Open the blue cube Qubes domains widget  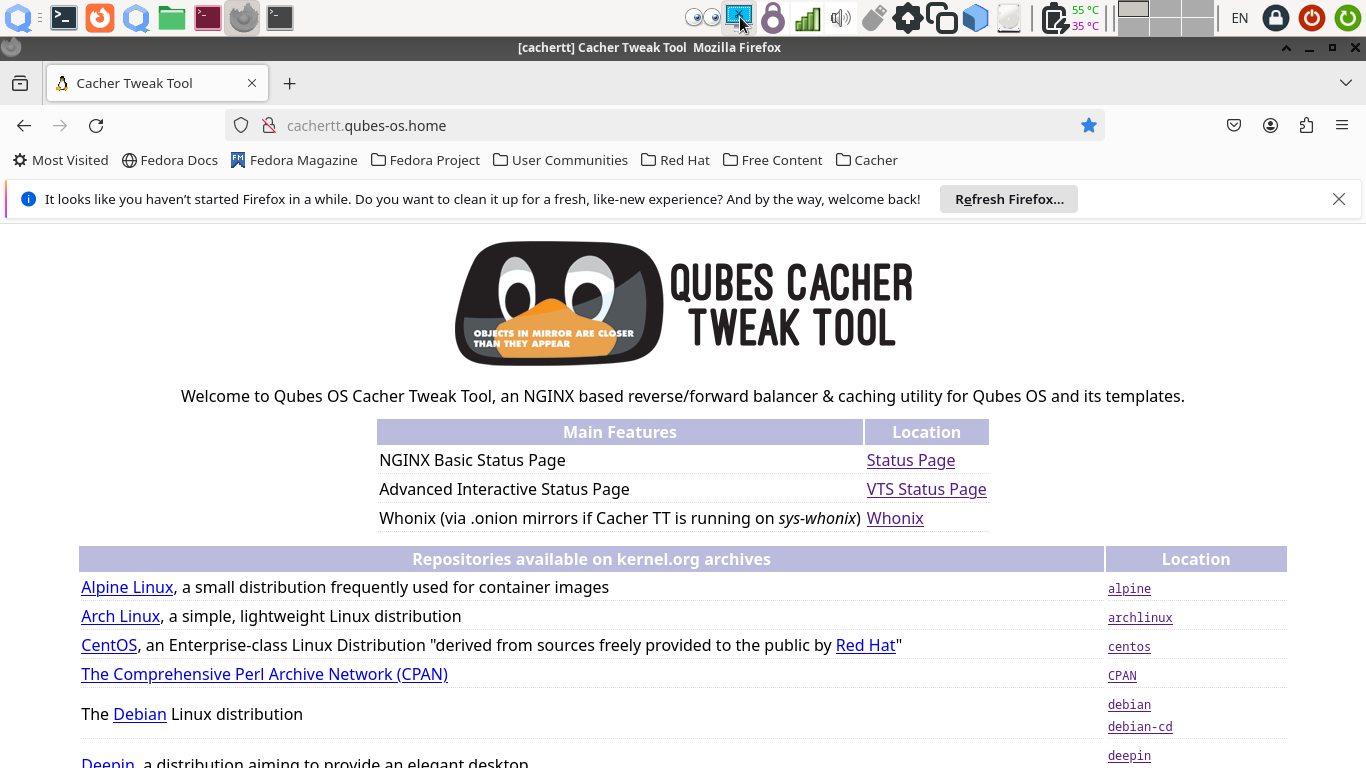[x=975, y=17]
